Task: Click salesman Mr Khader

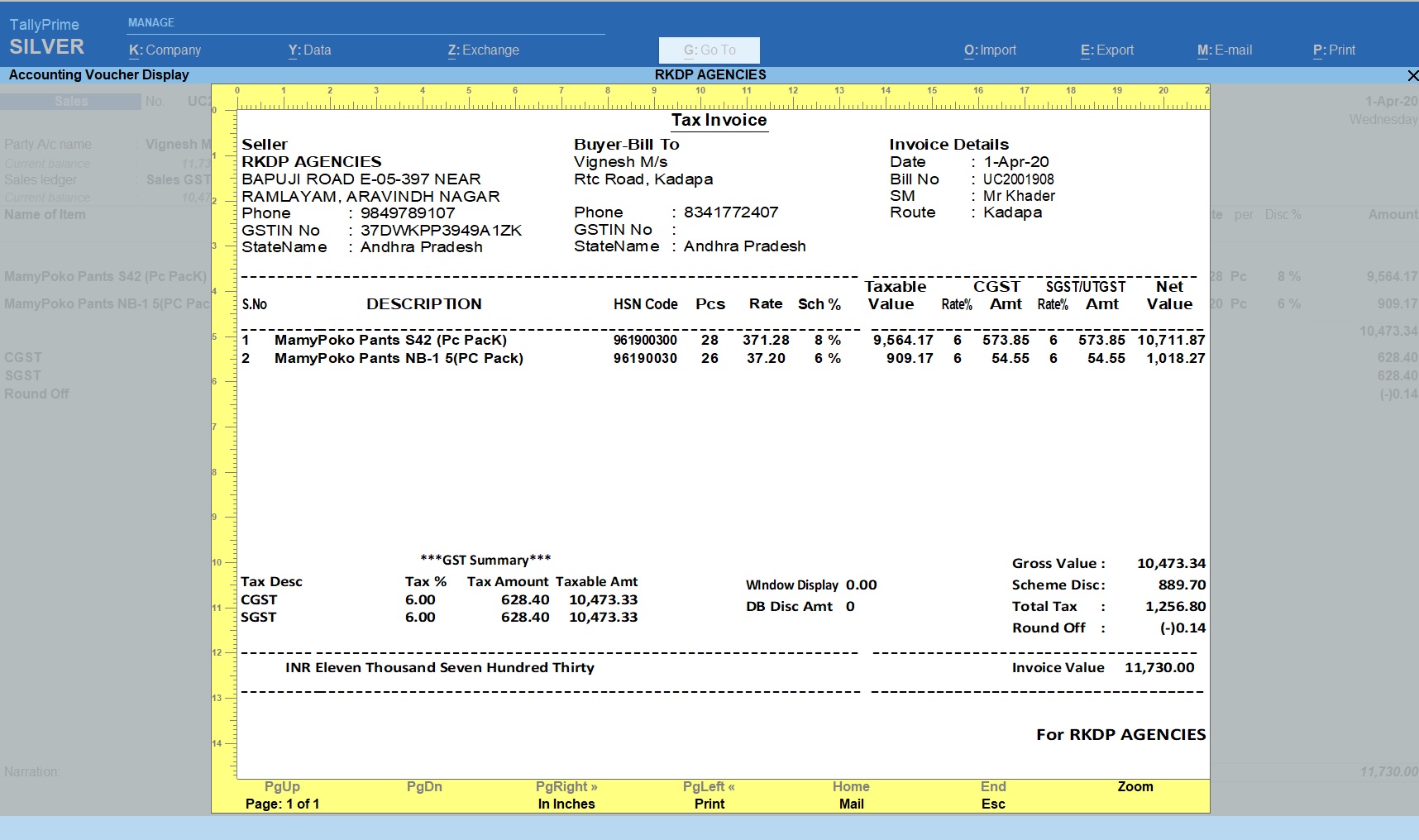Action: click(x=1019, y=196)
